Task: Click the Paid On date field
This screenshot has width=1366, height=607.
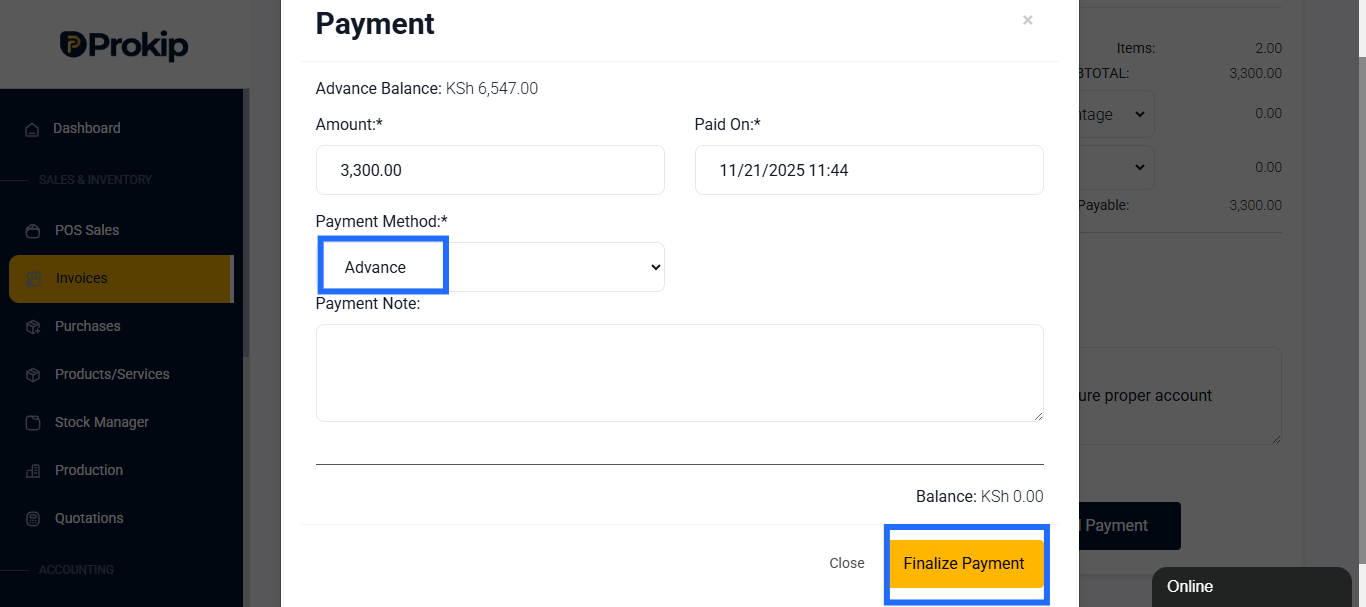Action: [869, 170]
